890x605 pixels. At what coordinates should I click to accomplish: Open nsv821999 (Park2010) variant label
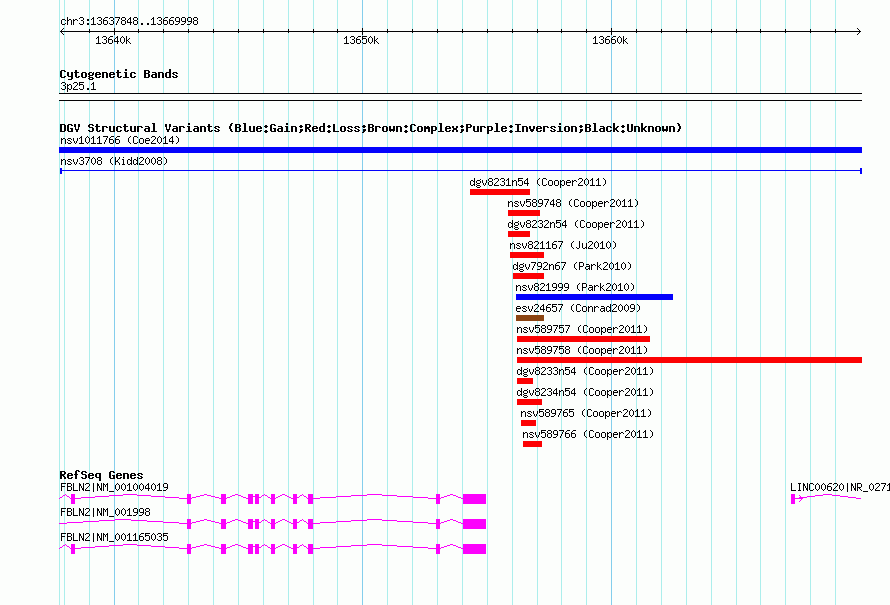click(575, 287)
